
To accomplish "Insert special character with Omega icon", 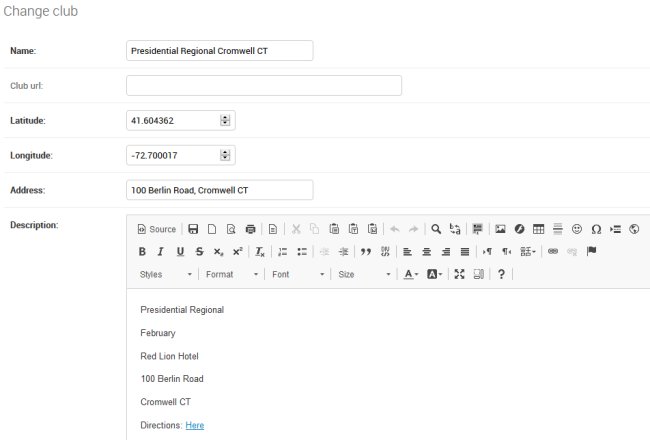I will (x=596, y=229).
